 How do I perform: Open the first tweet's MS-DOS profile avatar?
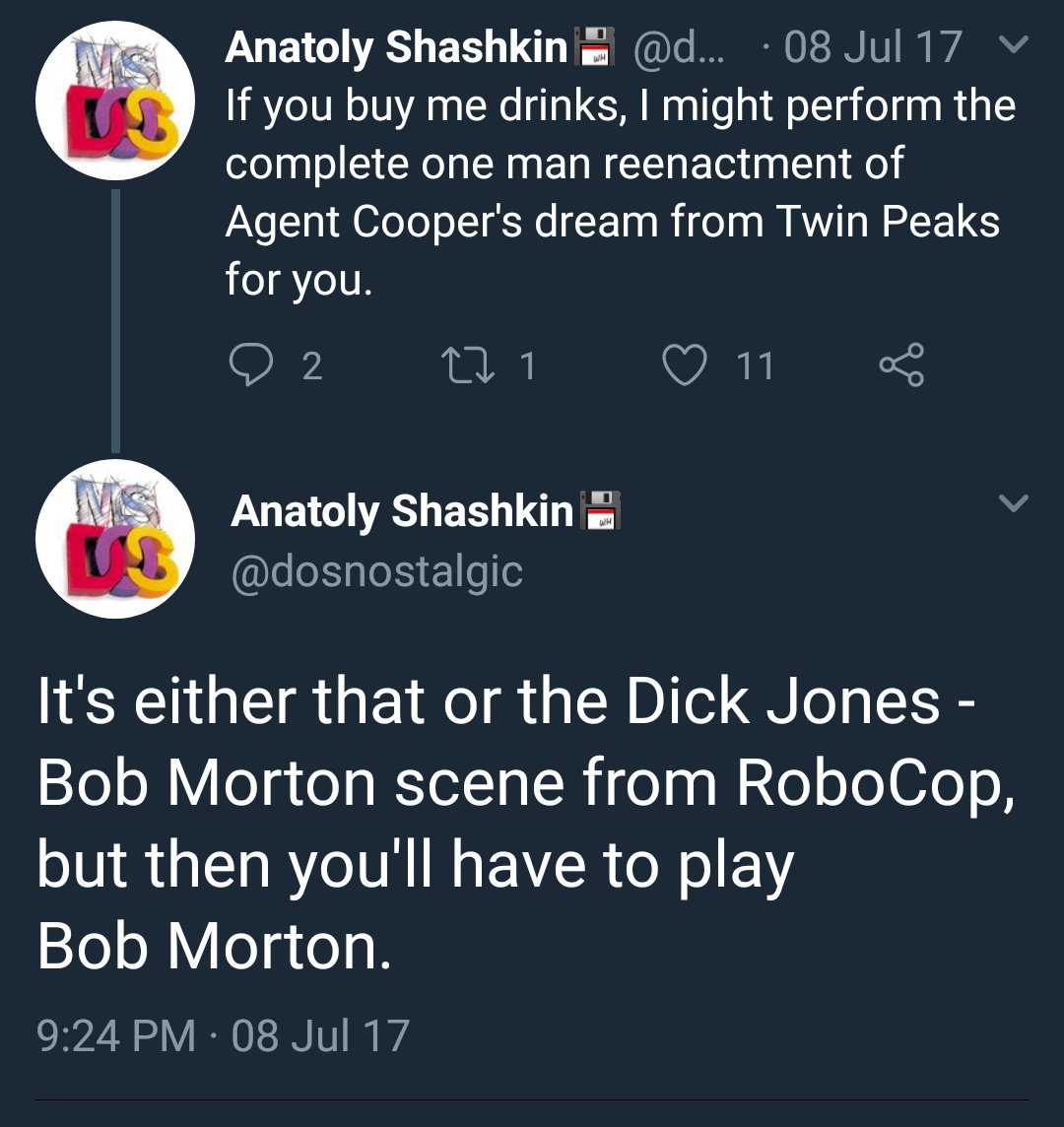(x=115, y=99)
